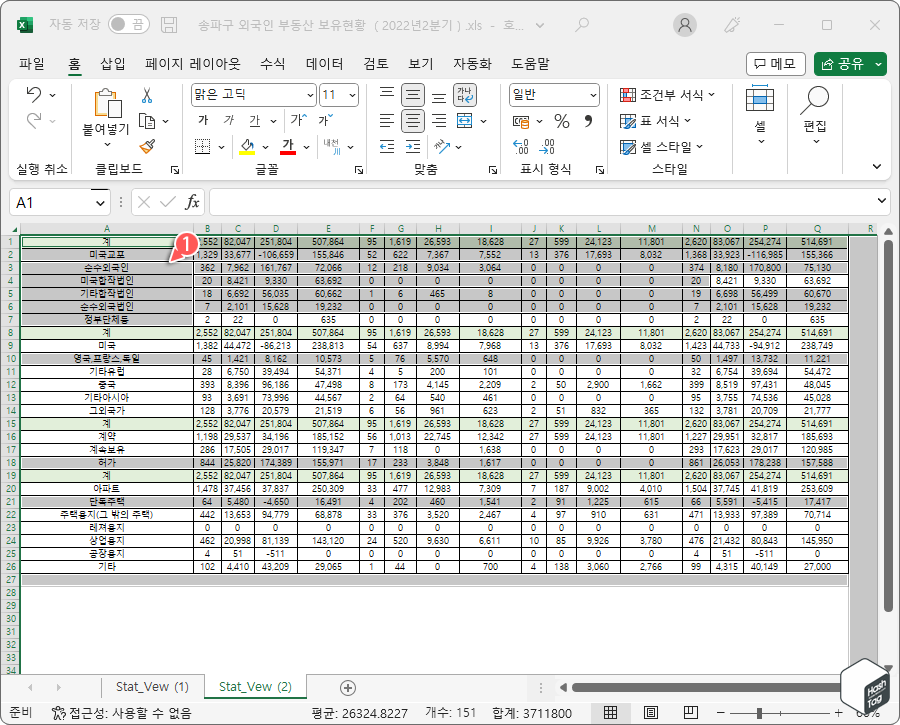Click the fill color bucket icon
The height and width of the screenshot is (725, 900).
point(247,147)
